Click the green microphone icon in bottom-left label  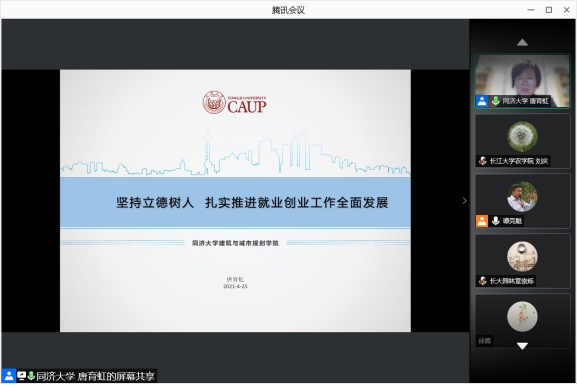[x=31, y=376]
